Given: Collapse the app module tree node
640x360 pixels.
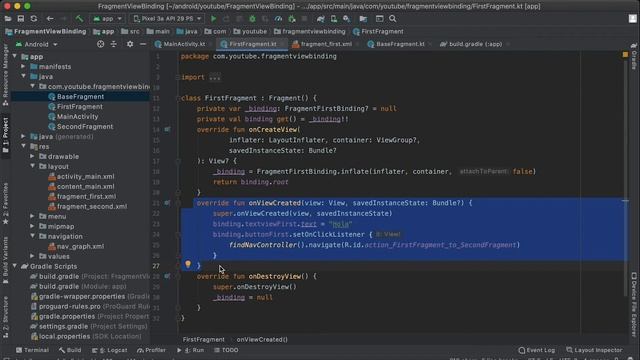Looking at the screenshot, I should tap(15, 56).
